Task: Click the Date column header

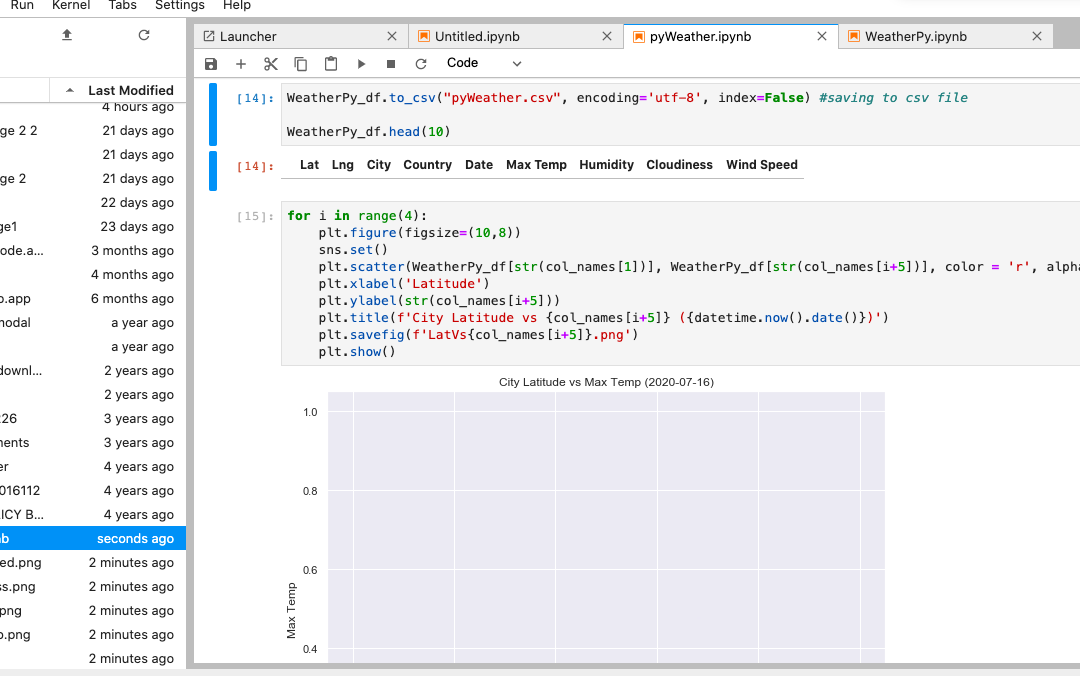Action: [x=479, y=165]
